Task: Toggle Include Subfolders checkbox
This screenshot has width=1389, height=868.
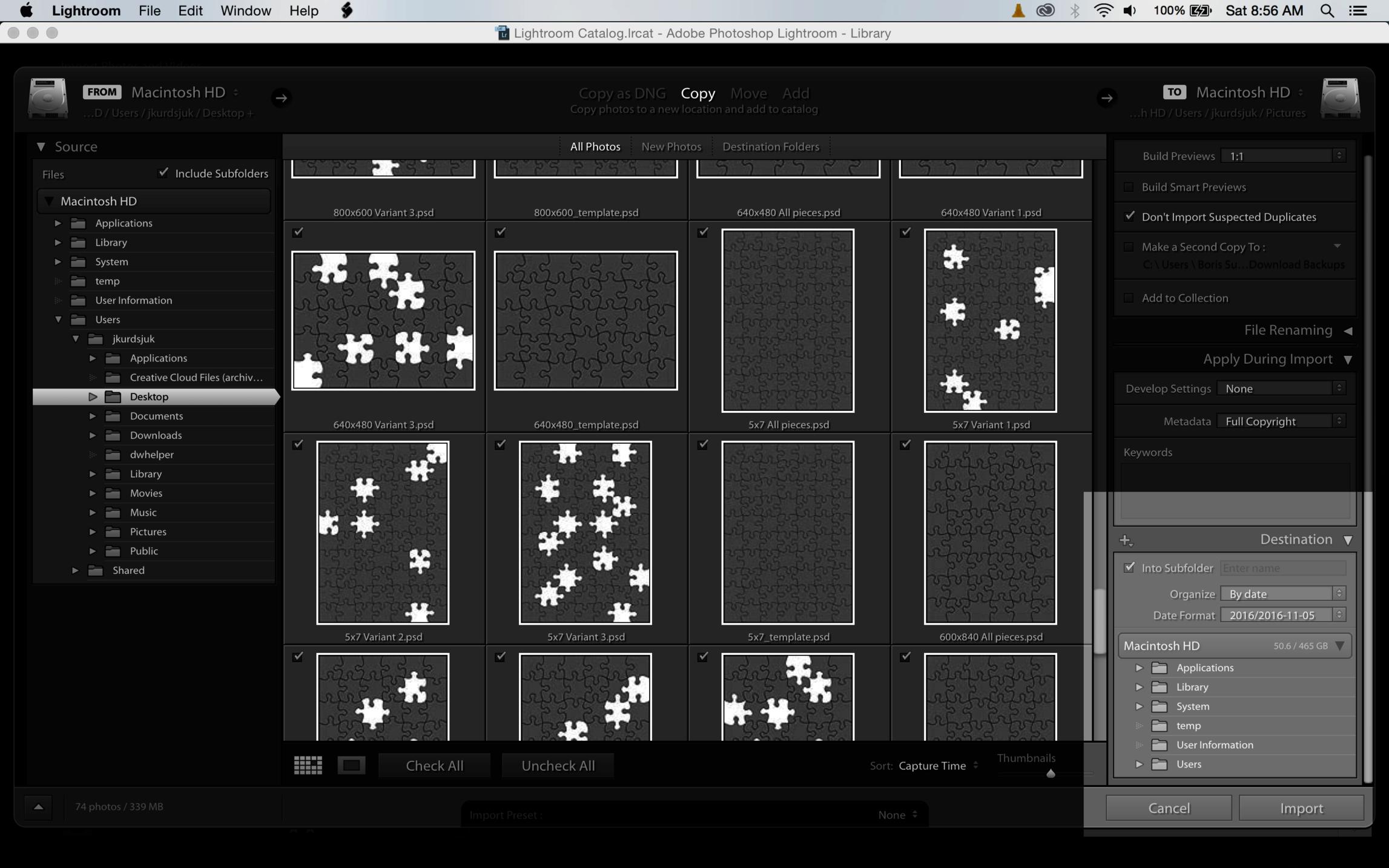Action: (163, 173)
